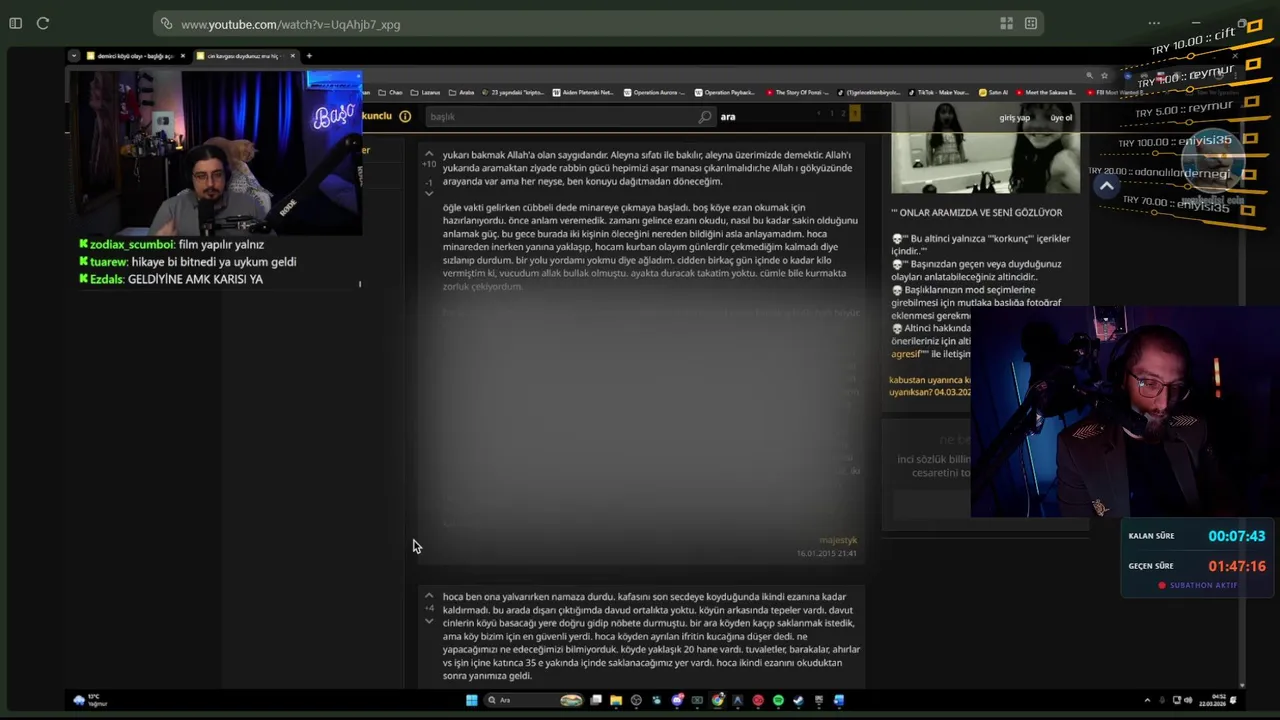Open the Meet the Sakawa bookmark

1044,92
